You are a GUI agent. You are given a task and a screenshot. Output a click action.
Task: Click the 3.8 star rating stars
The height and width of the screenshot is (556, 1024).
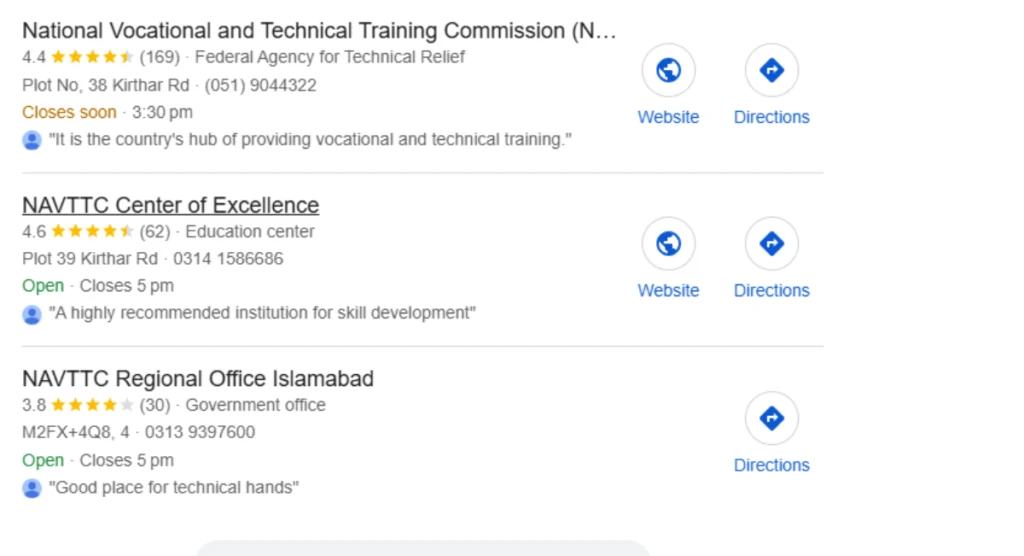coord(91,406)
